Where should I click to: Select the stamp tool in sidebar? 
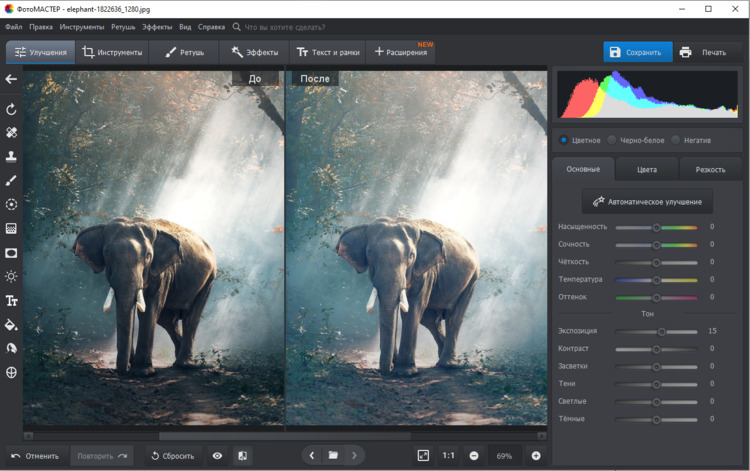click(x=12, y=156)
